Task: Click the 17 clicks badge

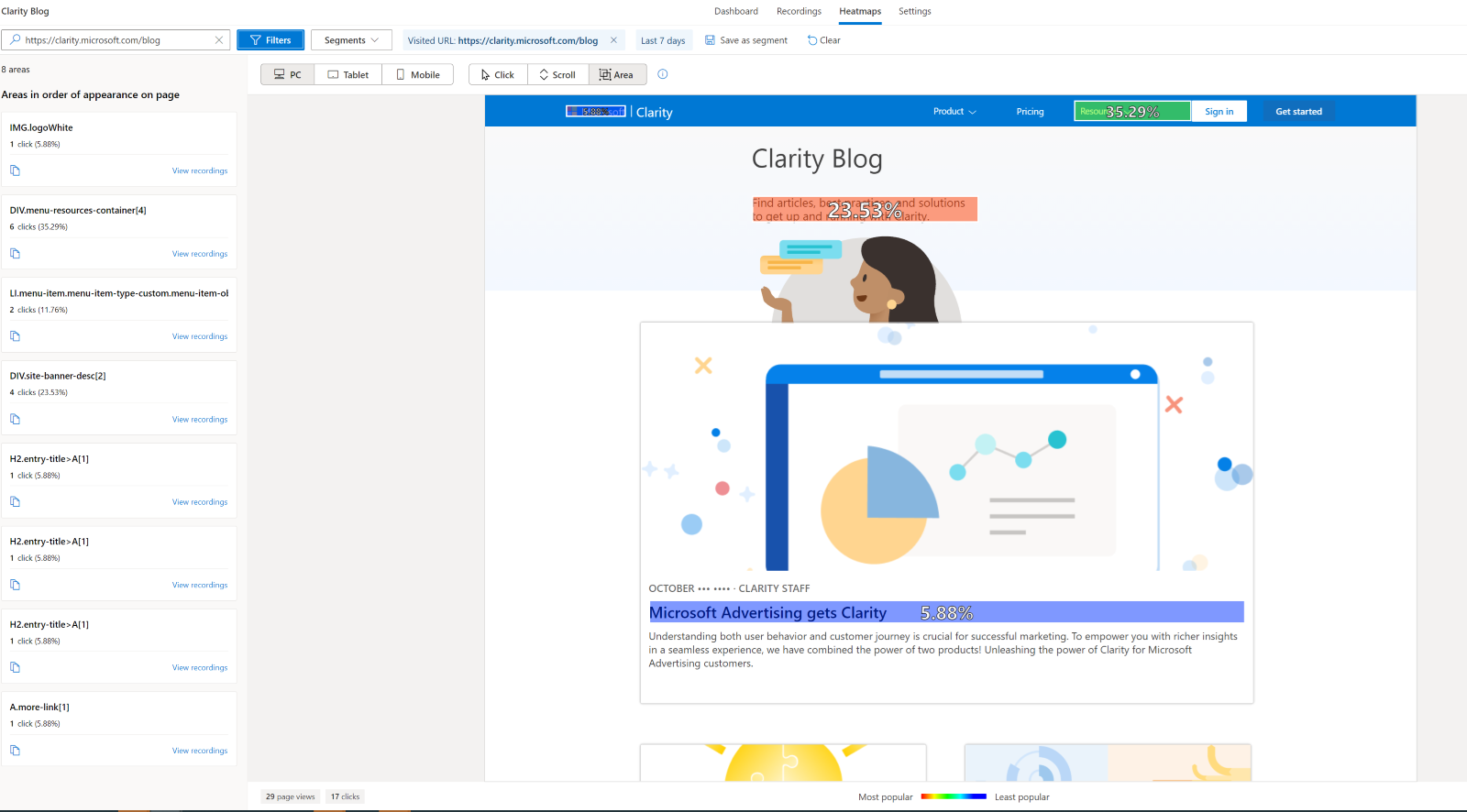Action: [x=345, y=796]
